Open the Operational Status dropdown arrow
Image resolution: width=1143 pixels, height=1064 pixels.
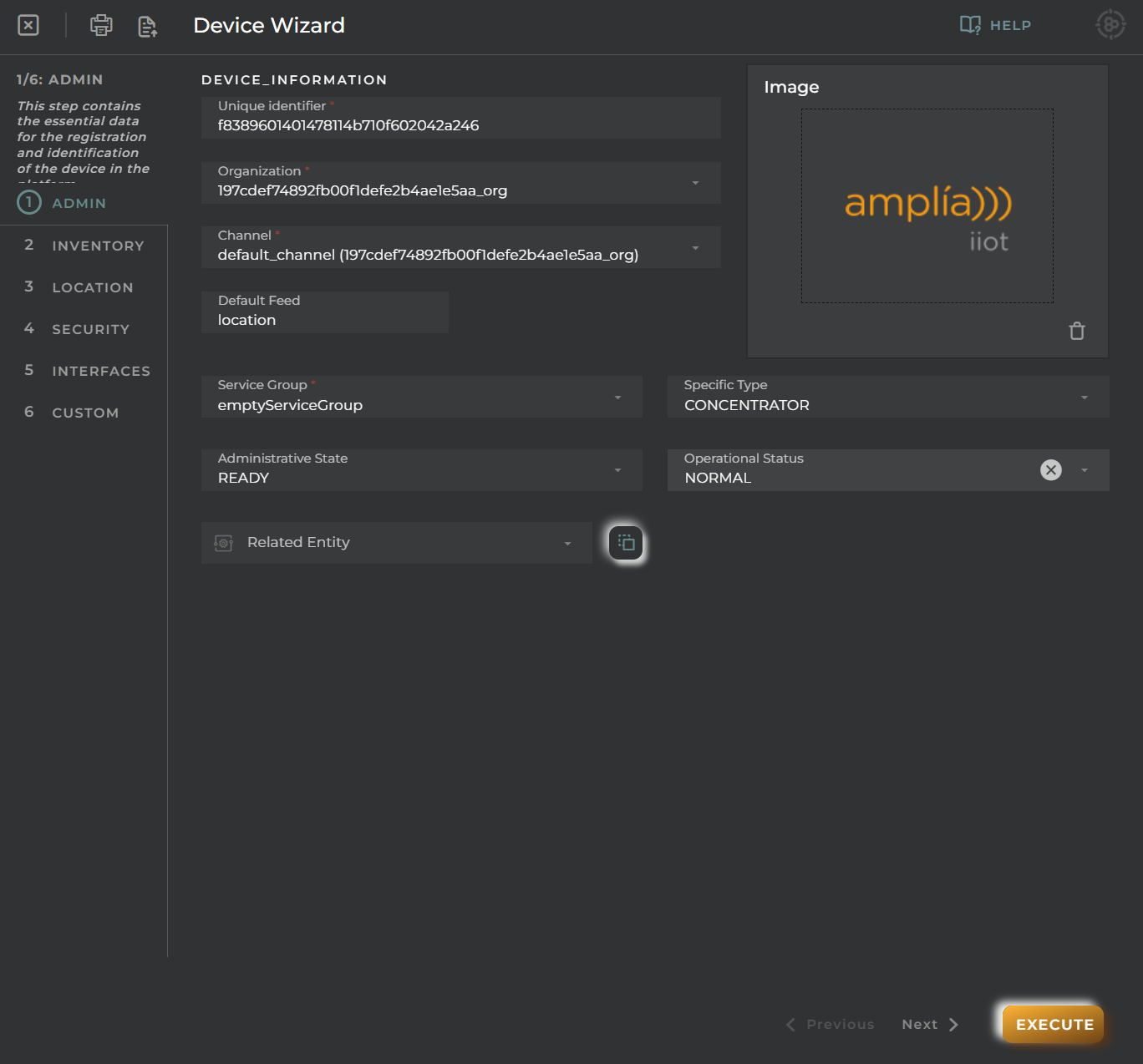(x=1085, y=470)
